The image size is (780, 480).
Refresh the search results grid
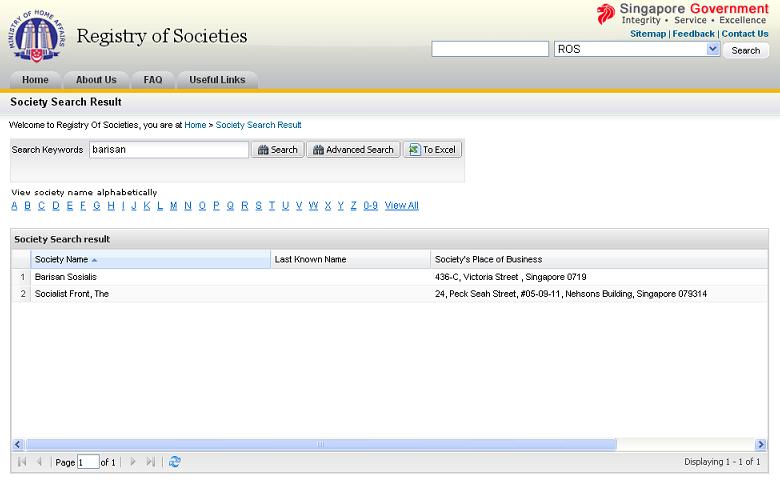[175, 462]
